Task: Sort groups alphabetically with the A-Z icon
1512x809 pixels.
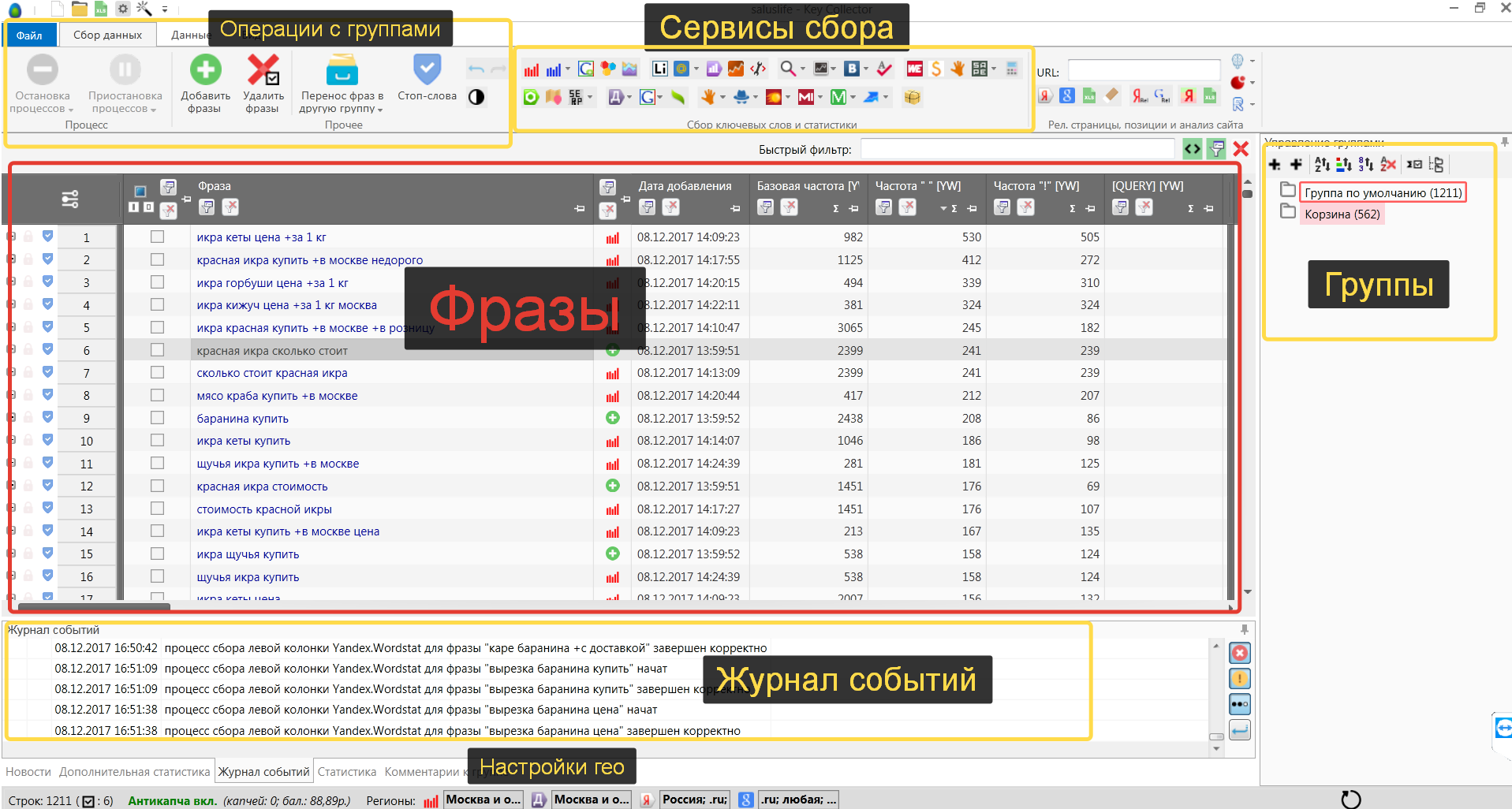Action: click(x=1322, y=165)
